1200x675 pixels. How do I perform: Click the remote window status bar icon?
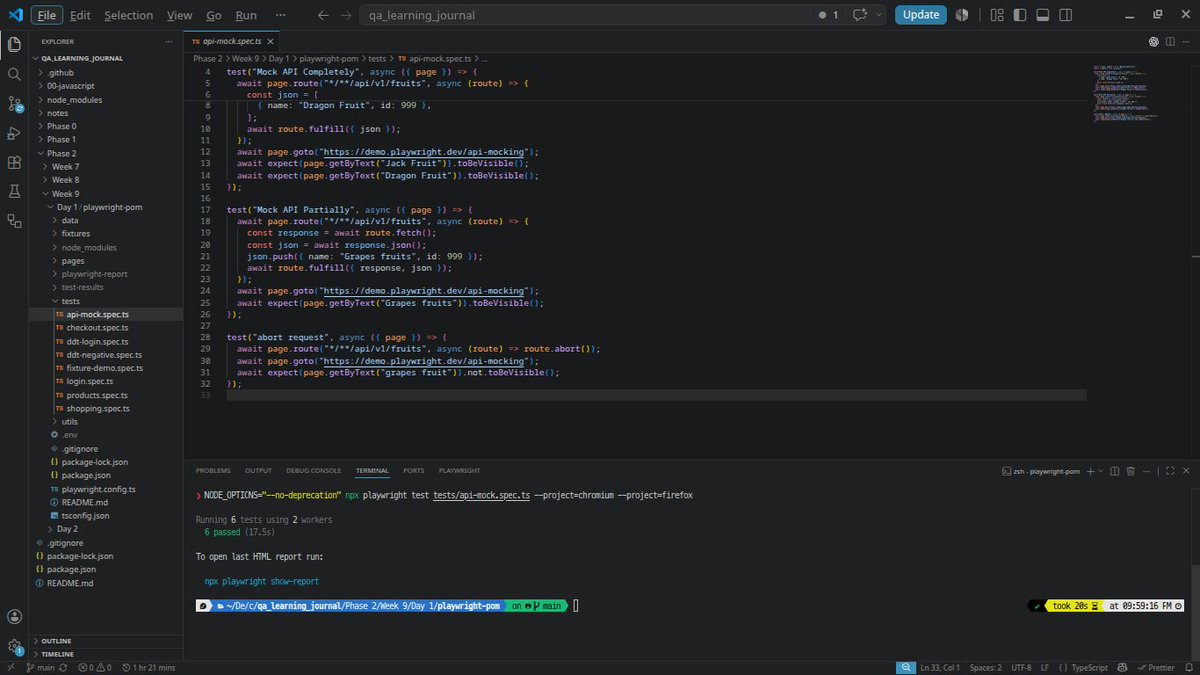[13, 667]
